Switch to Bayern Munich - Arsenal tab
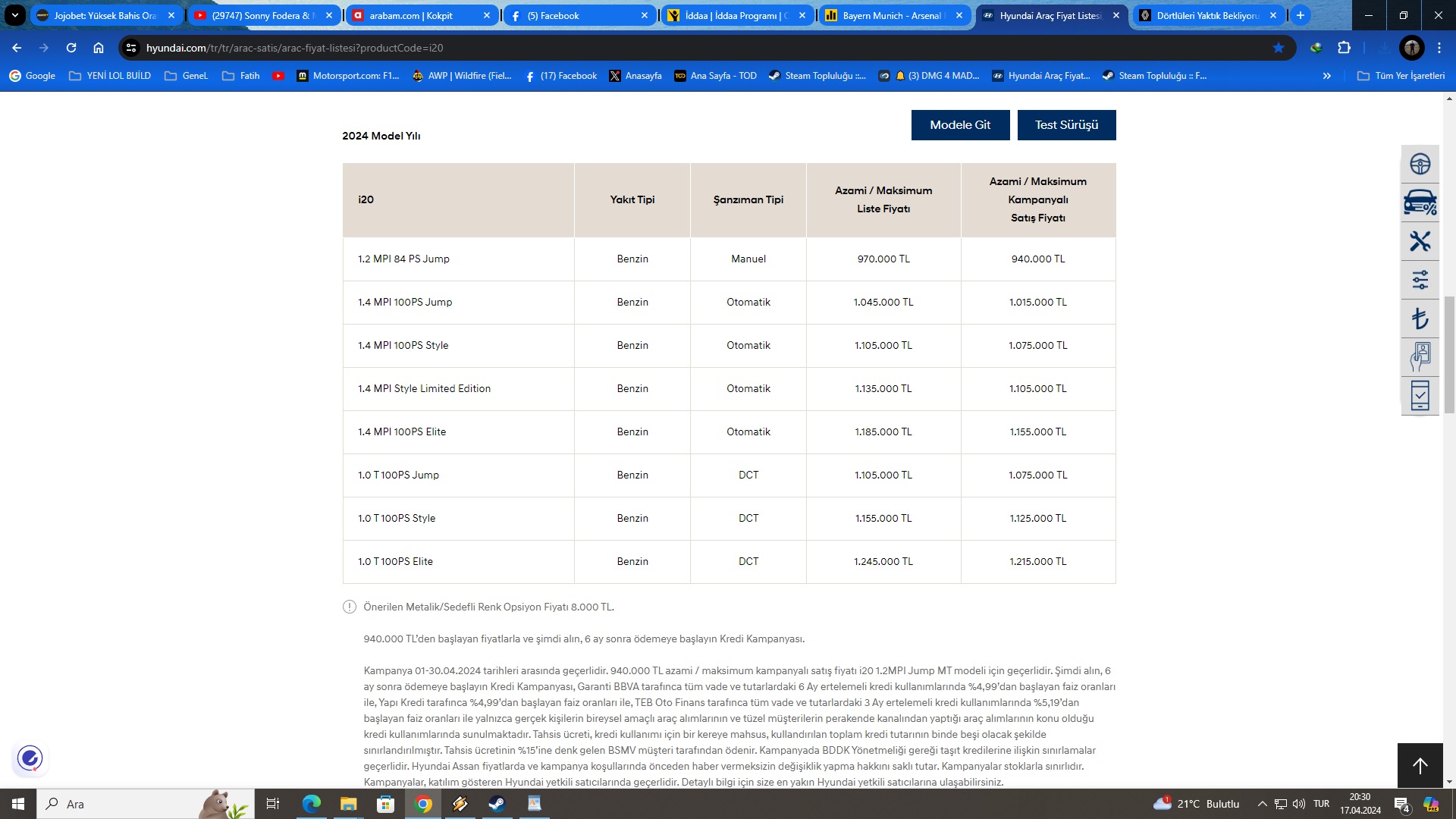 click(895, 15)
